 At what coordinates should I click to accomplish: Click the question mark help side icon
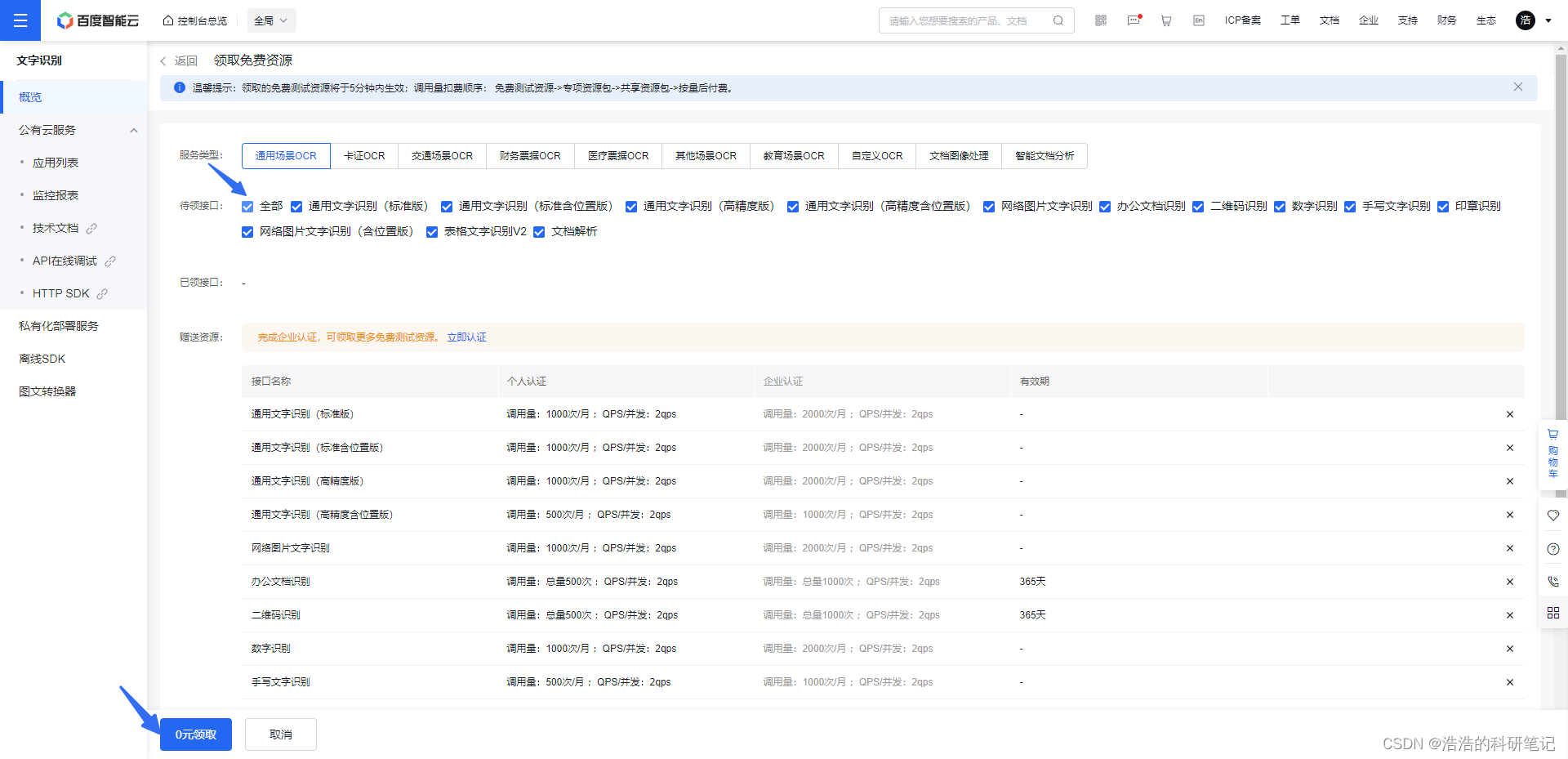tap(1552, 549)
